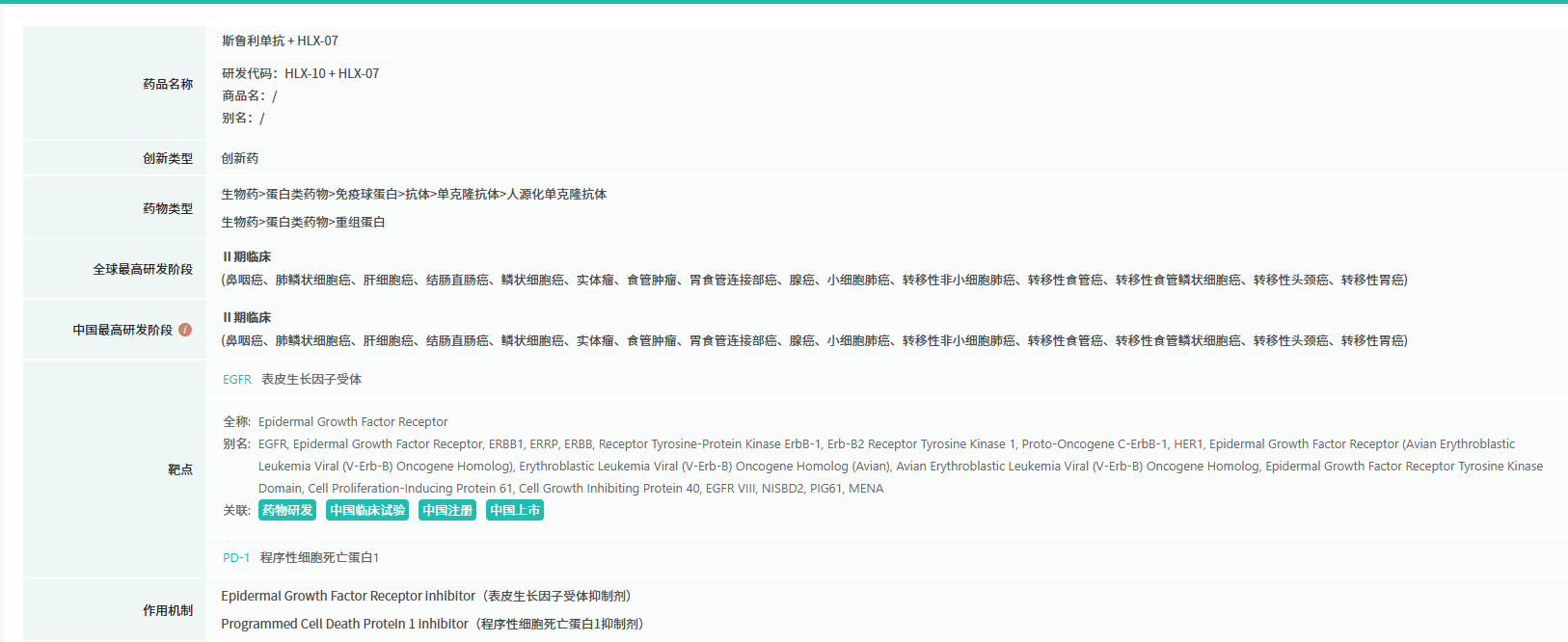This screenshot has width=1568, height=642.
Task: Click the 全球最高研发阶段 row label
Action: [x=143, y=269]
